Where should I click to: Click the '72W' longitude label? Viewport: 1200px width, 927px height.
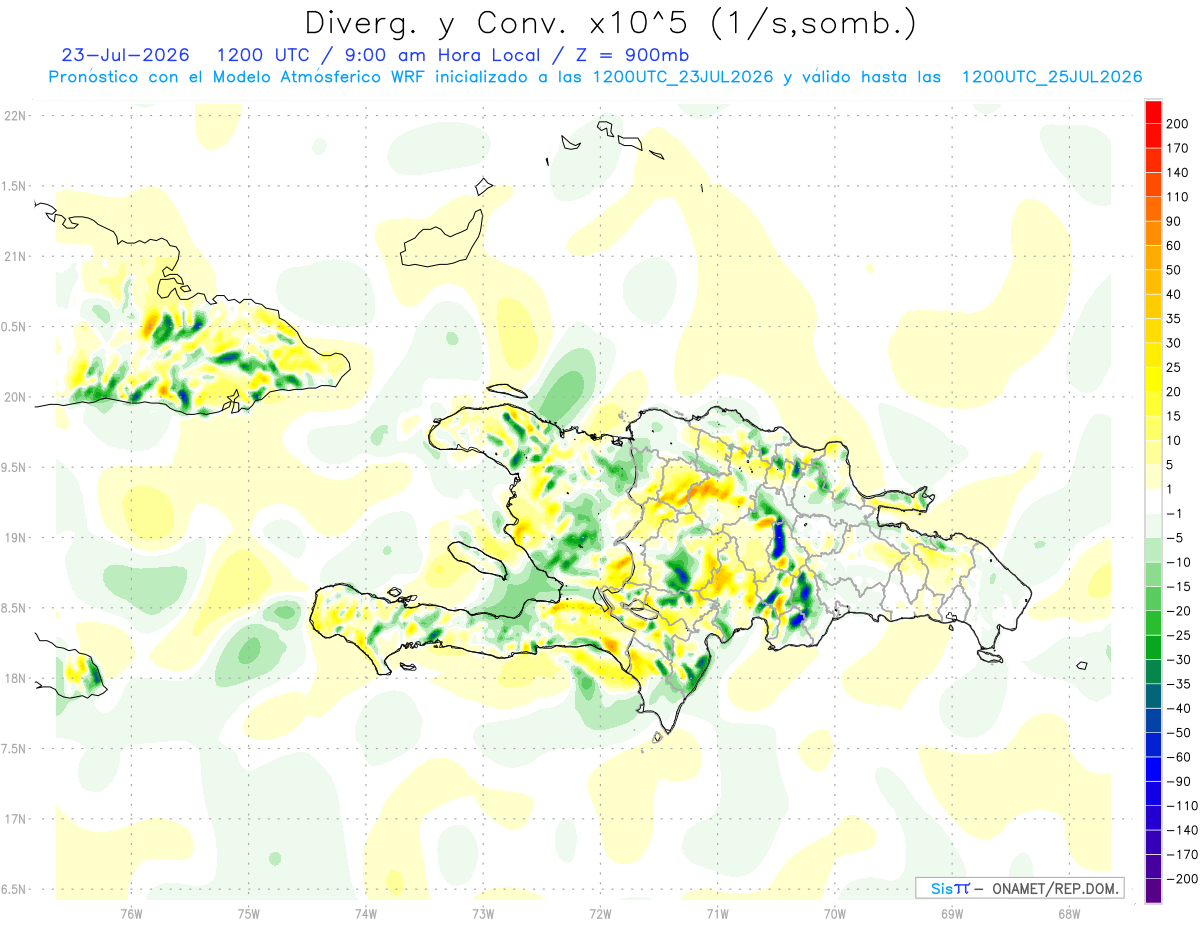pos(600,914)
